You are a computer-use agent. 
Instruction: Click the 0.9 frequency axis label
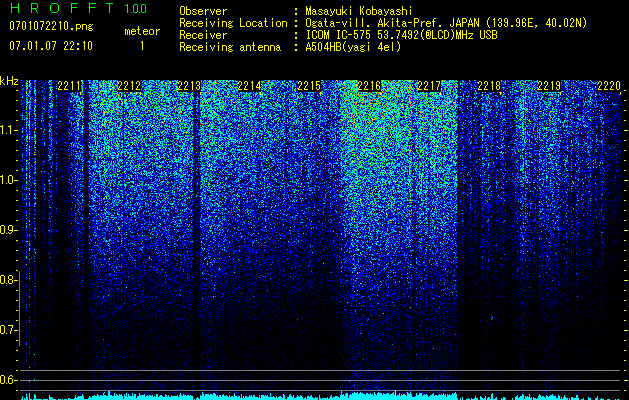click(7, 230)
